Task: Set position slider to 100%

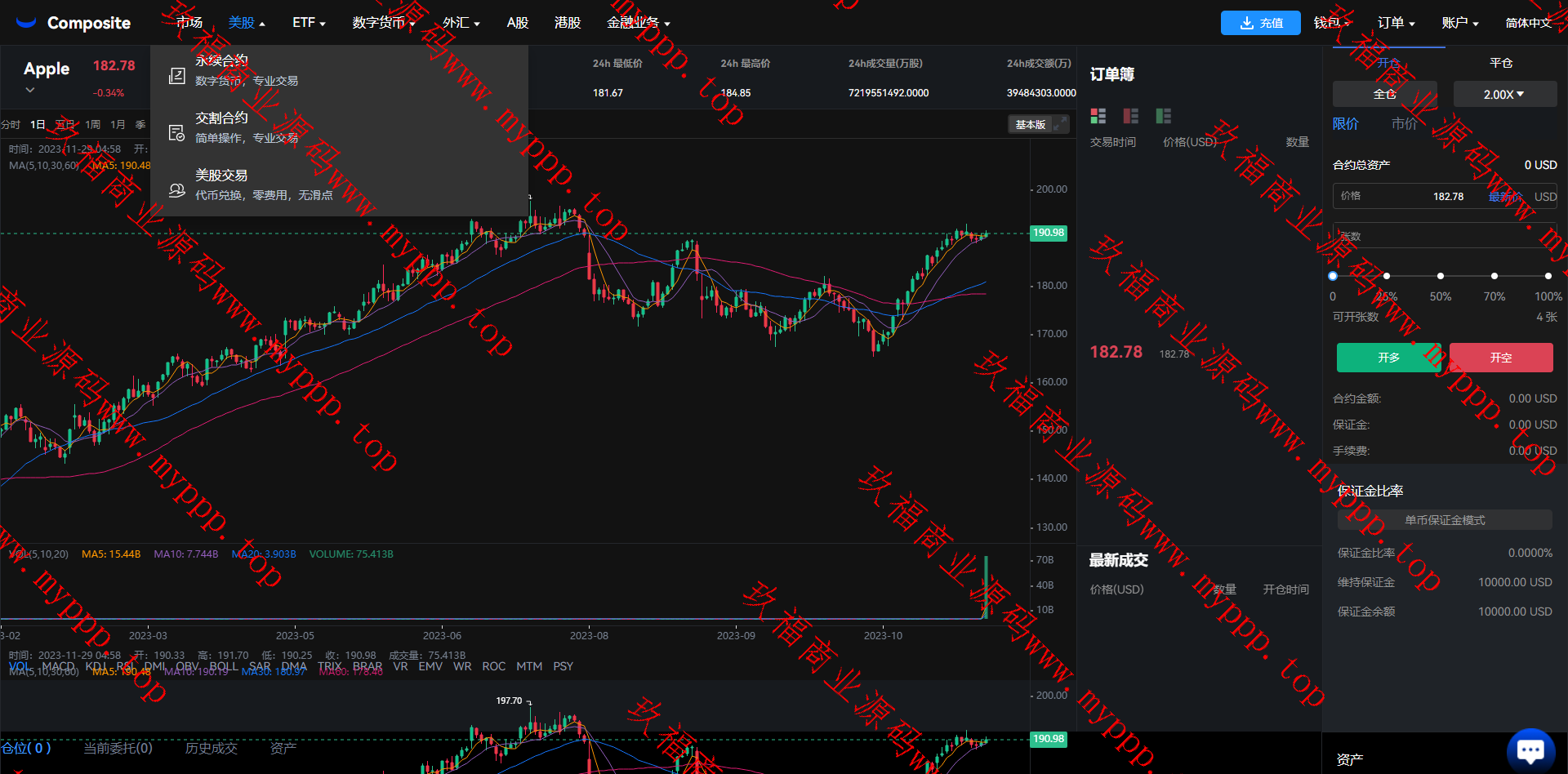Action: [x=1548, y=276]
